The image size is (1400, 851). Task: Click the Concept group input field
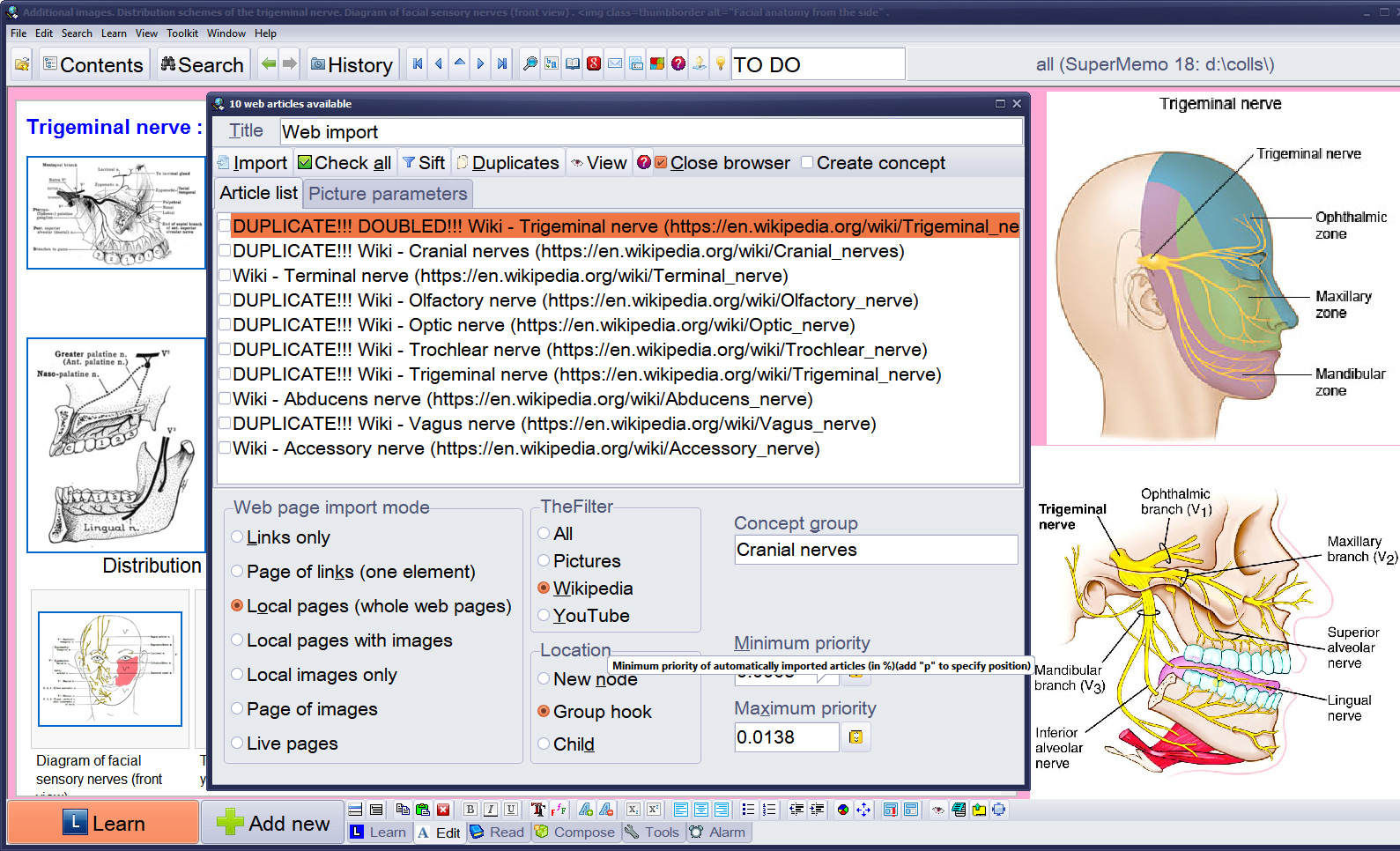(875, 550)
